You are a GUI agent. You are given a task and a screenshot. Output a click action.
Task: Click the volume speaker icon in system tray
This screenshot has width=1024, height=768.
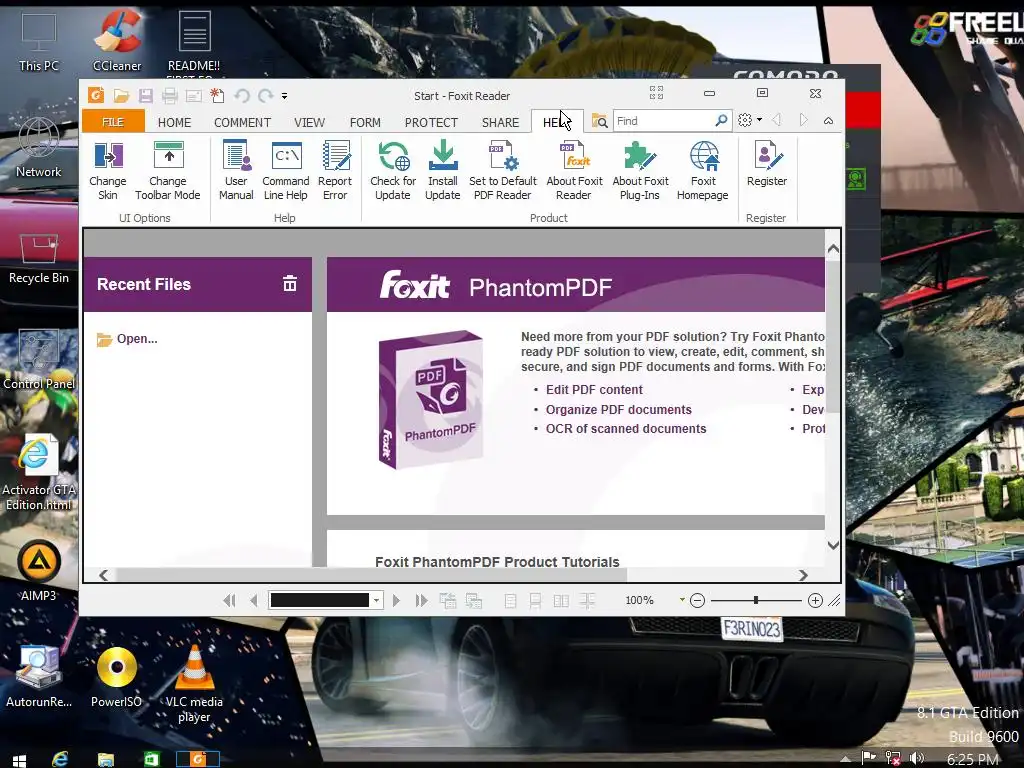(x=917, y=758)
